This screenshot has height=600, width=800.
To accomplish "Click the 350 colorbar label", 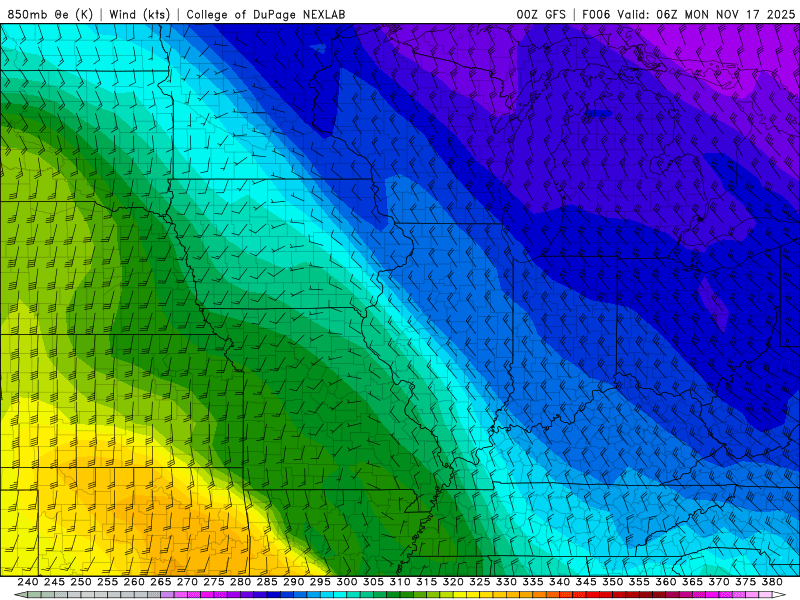I will click(x=612, y=582).
